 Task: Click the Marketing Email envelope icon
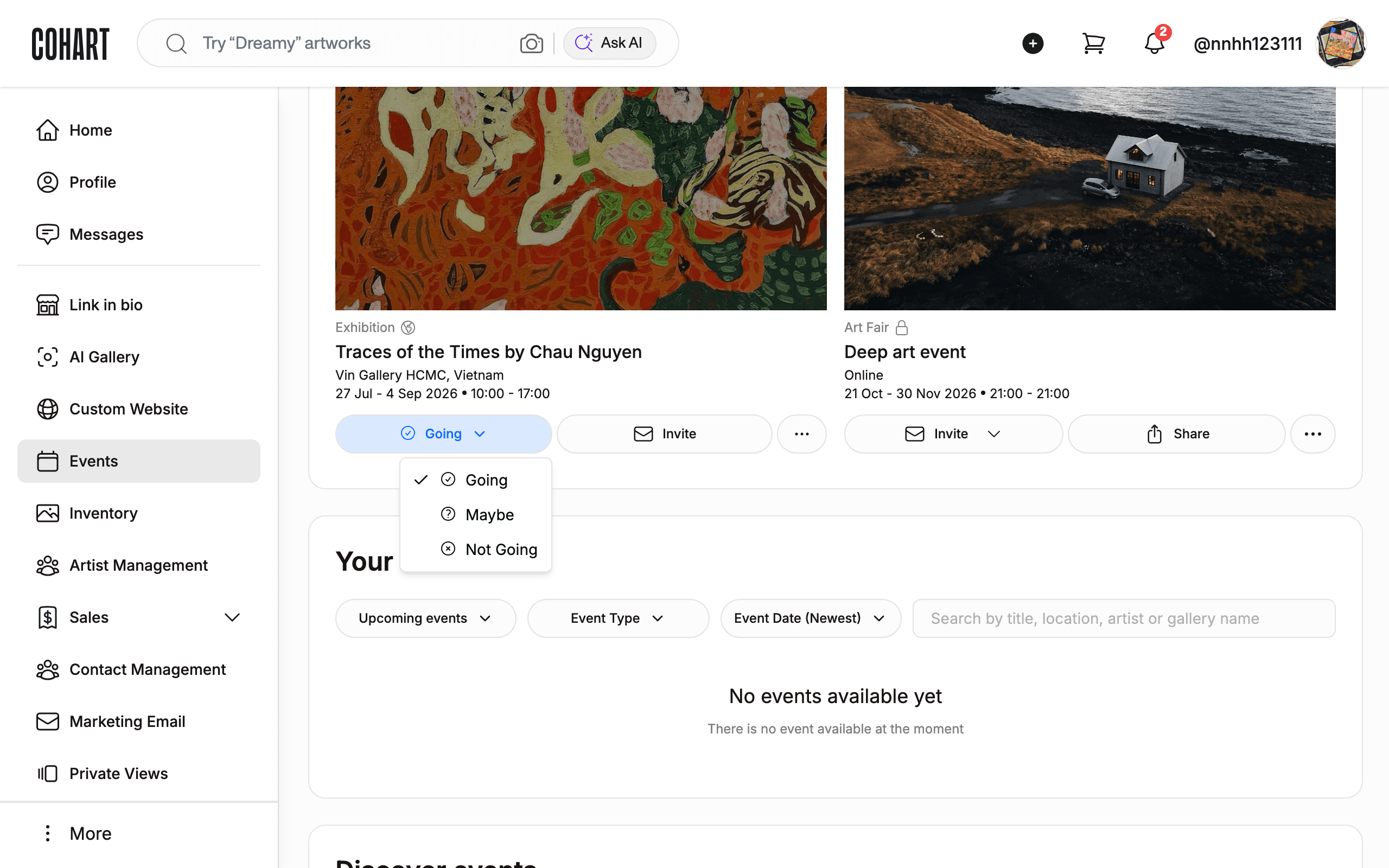[48, 722]
